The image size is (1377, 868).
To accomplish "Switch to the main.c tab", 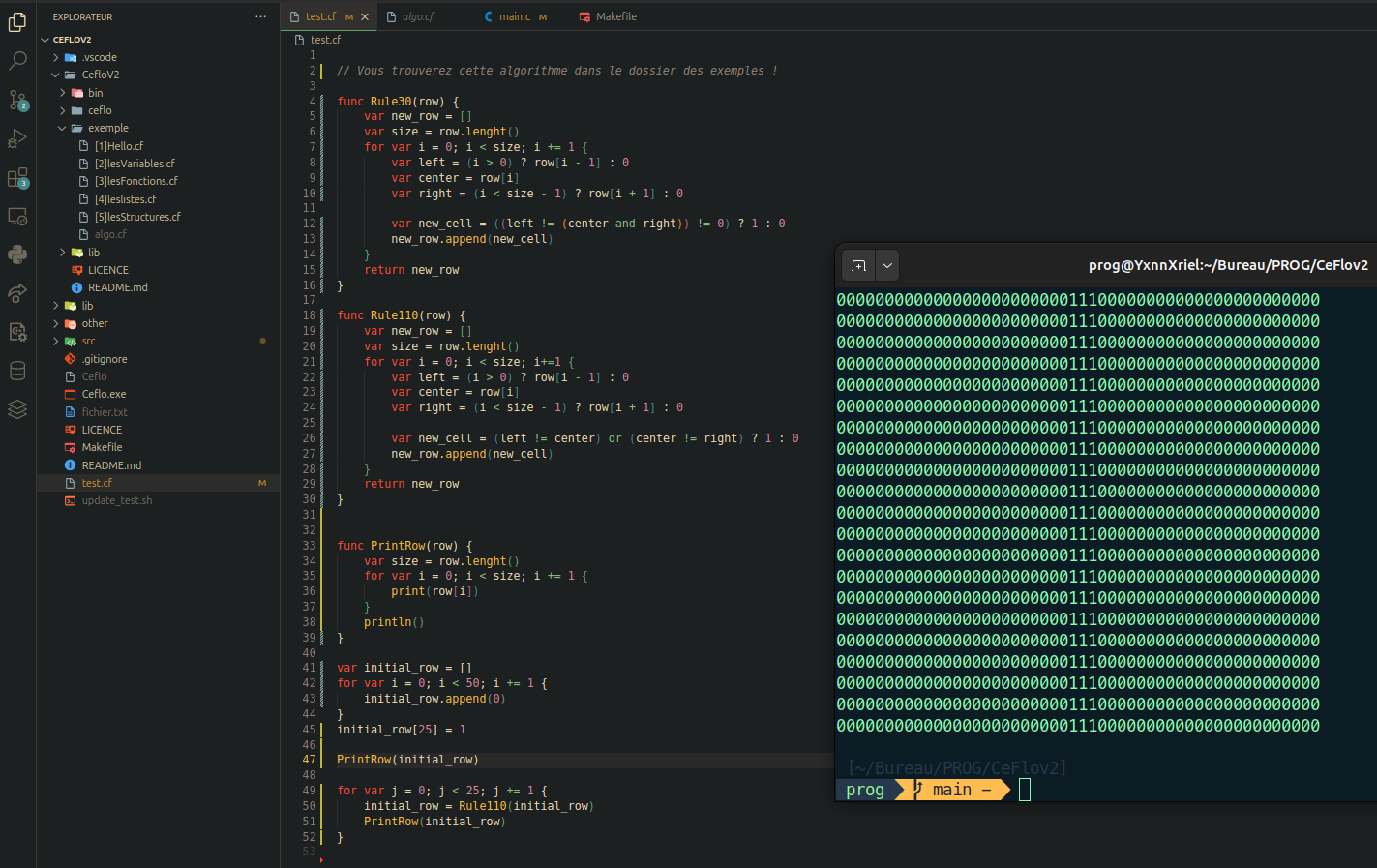I will [x=515, y=16].
